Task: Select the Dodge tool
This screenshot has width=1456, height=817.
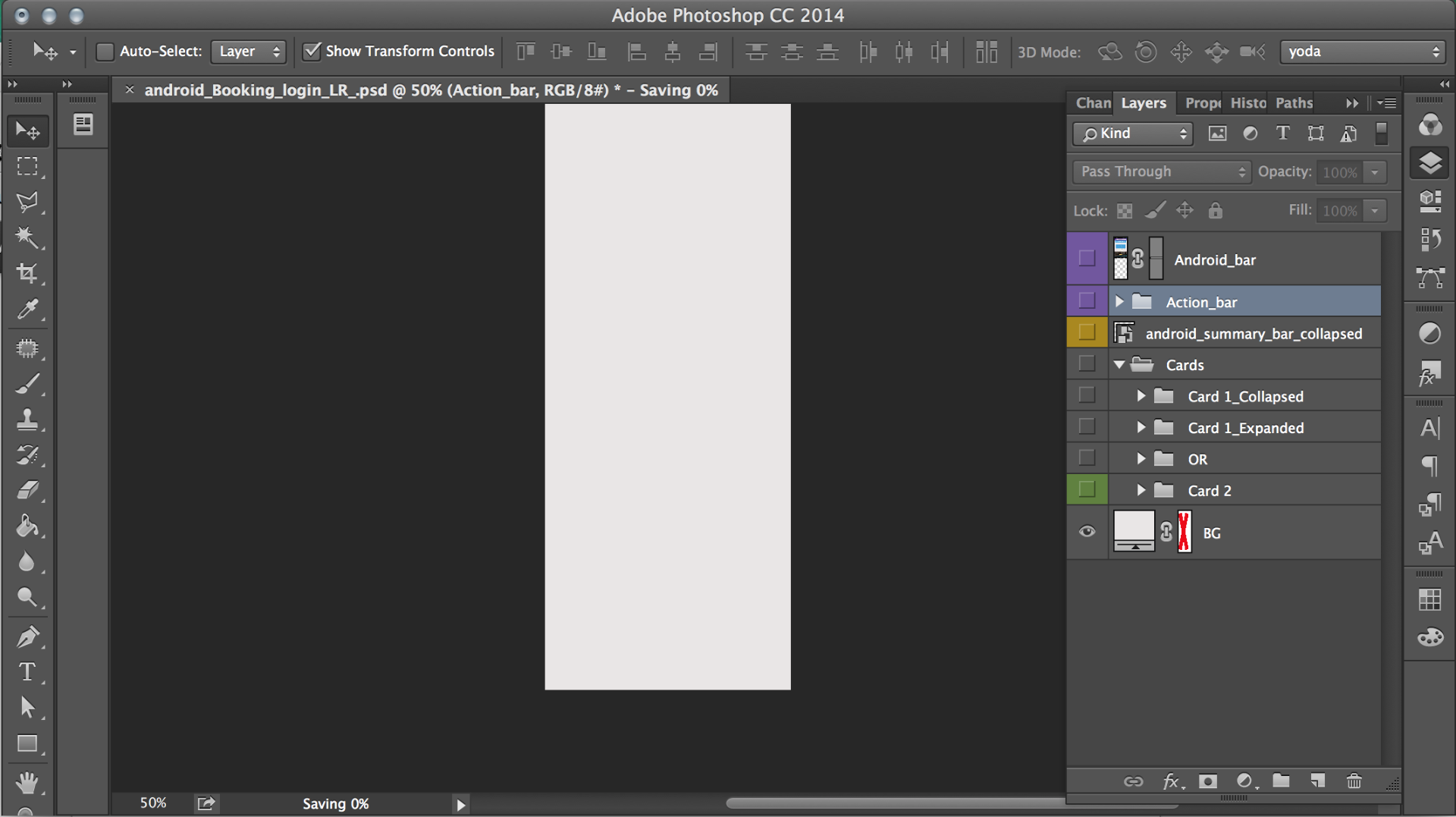Action: [x=28, y=598]
